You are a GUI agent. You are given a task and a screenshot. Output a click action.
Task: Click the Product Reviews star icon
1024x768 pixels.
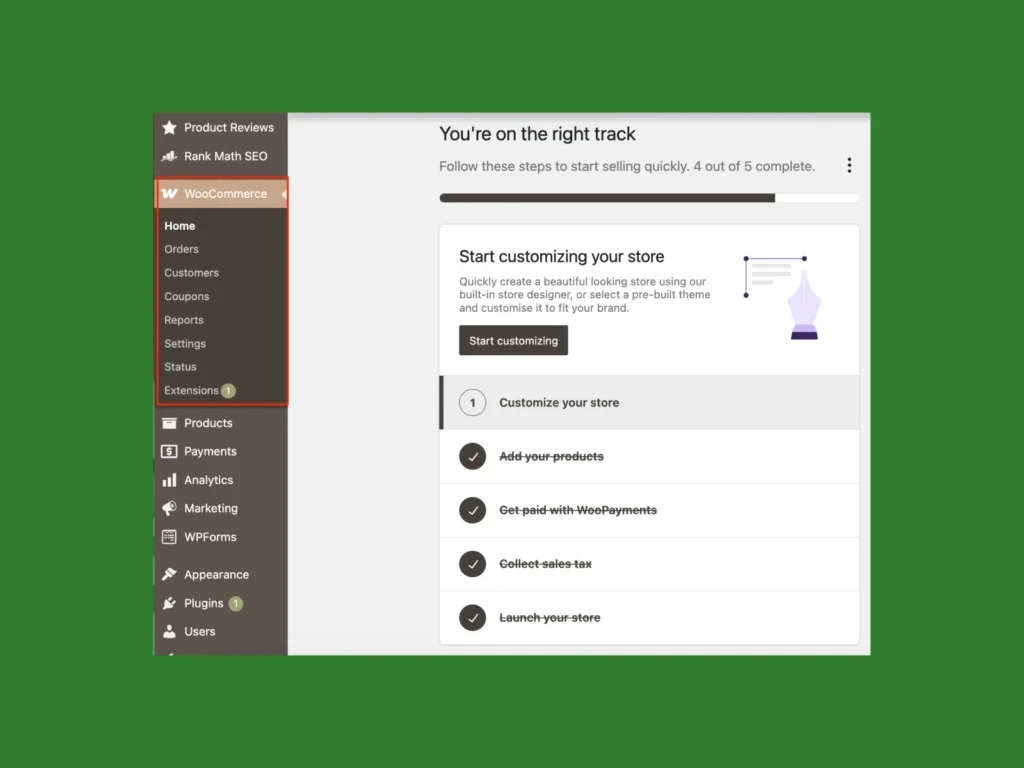pyautogui.click(x=169, y=127)
